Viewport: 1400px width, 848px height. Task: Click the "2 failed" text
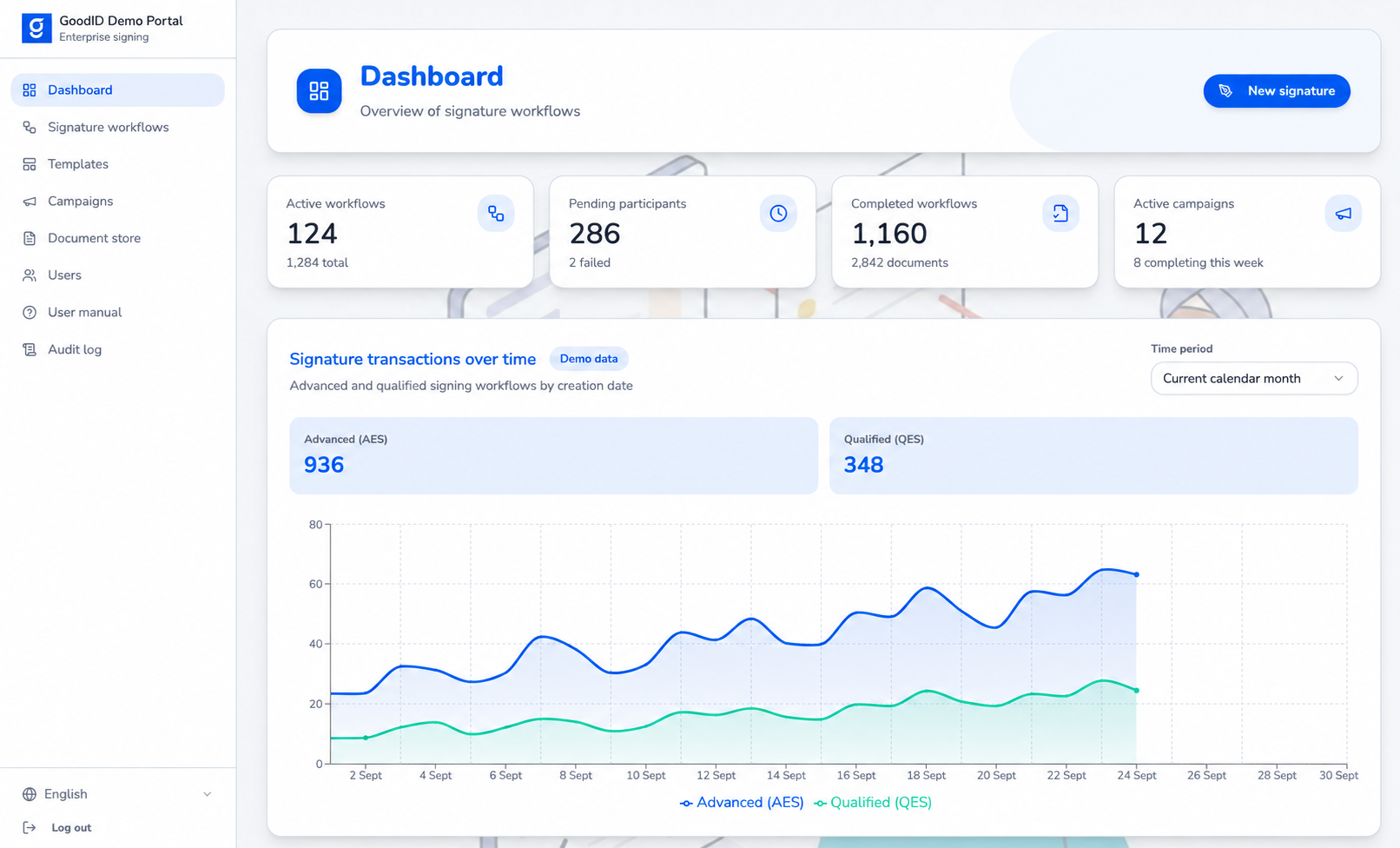click(590, 262)
